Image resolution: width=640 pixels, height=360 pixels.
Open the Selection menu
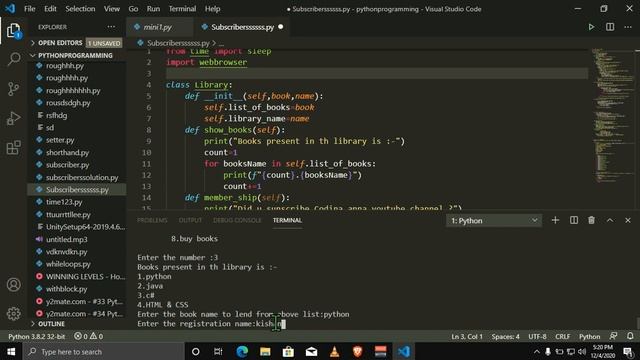80,9
